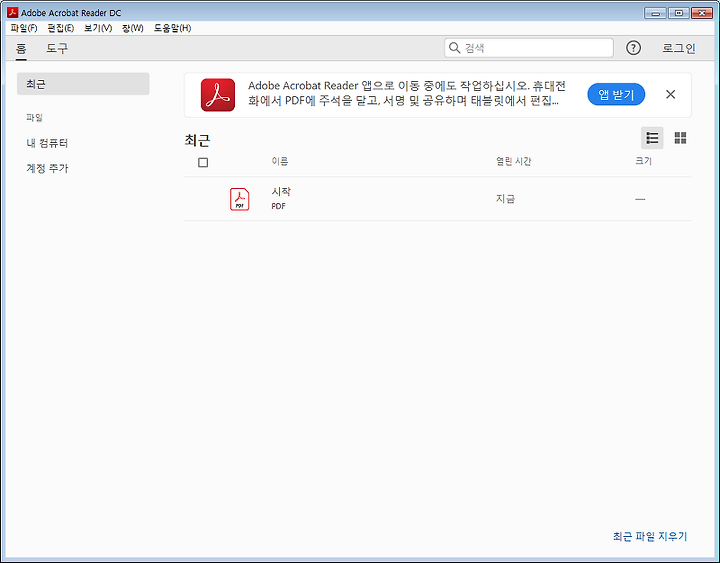Toggle the select-all checkbox in list header
The image size is (720, 563).
coord(203,162)
